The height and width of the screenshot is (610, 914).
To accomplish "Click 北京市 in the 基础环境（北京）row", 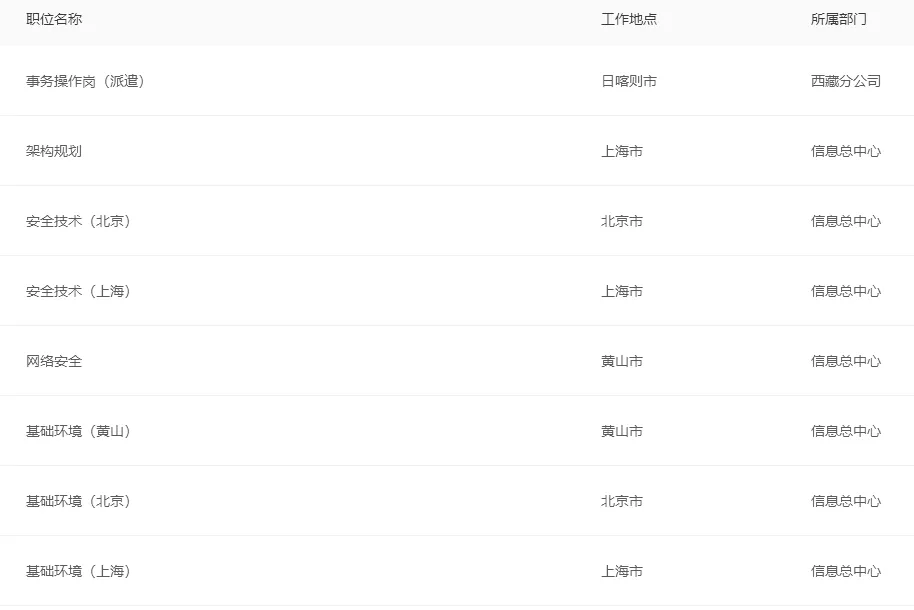I will 622,501.
